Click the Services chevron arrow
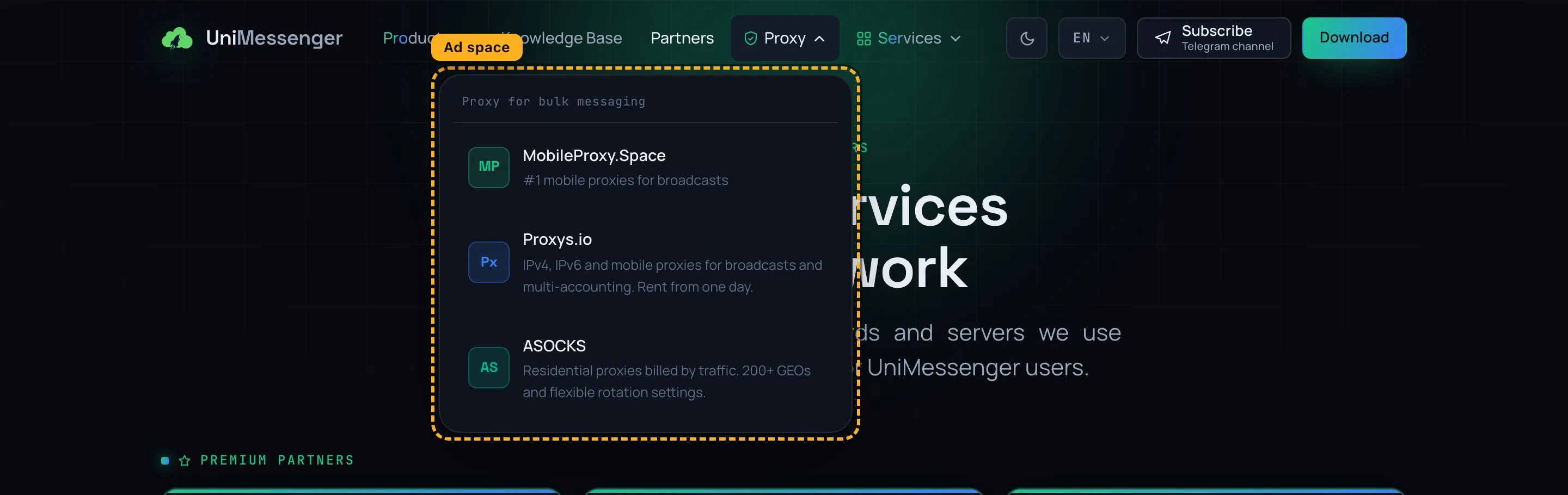 [955, 39]
